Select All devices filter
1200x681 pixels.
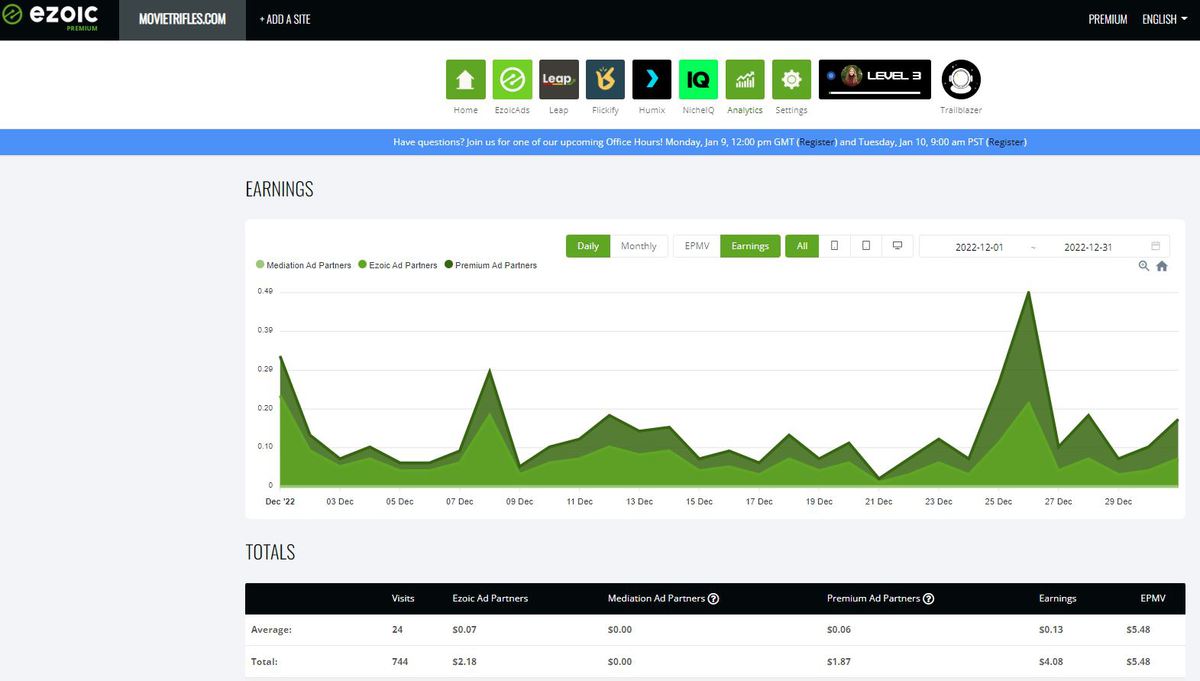802,246
